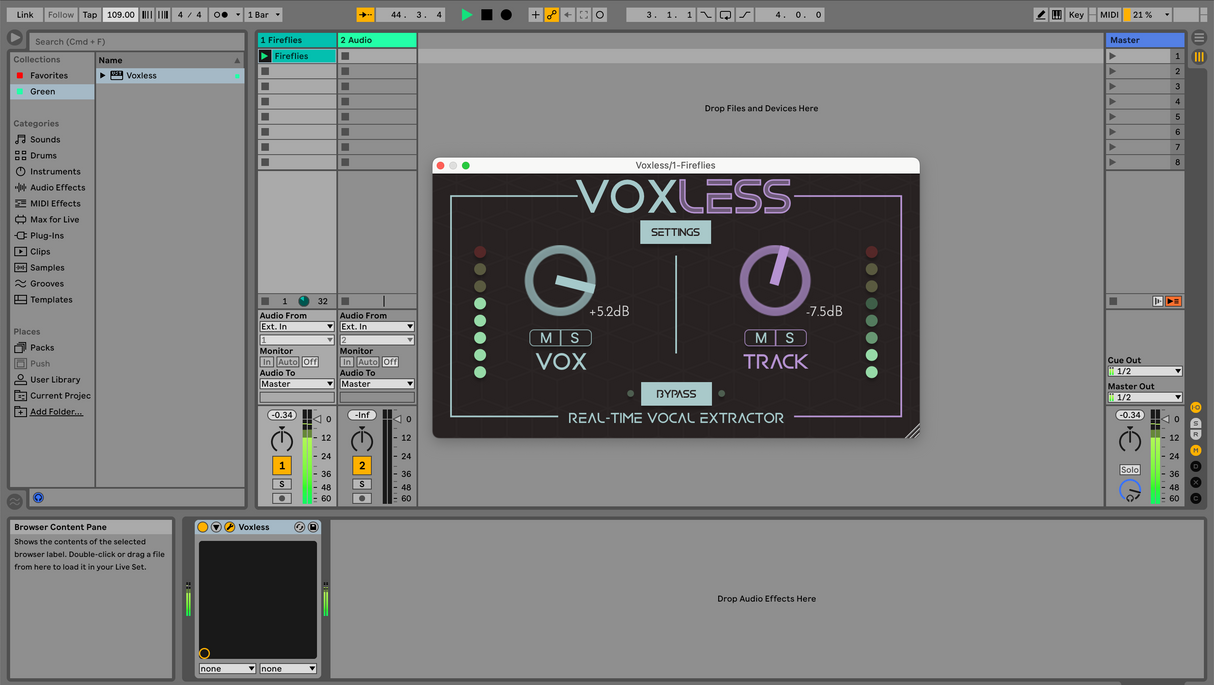Expand the Voxless browser item
This screenshot has height=685, width=1214.
tap(103, 76)
